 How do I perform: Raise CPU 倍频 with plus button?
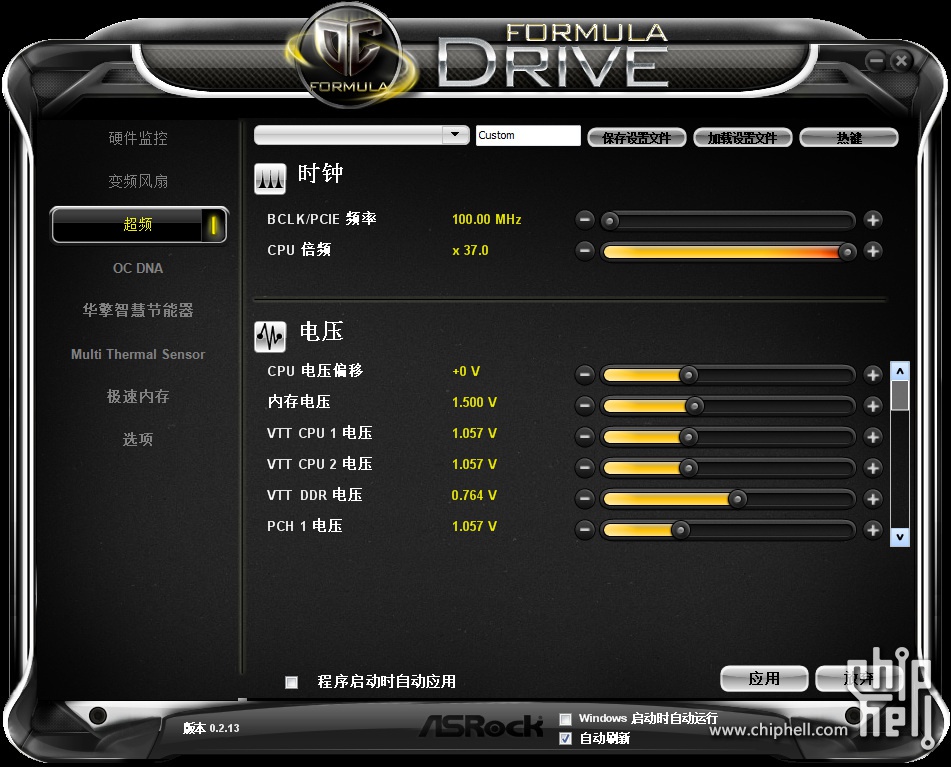point(873,250)
